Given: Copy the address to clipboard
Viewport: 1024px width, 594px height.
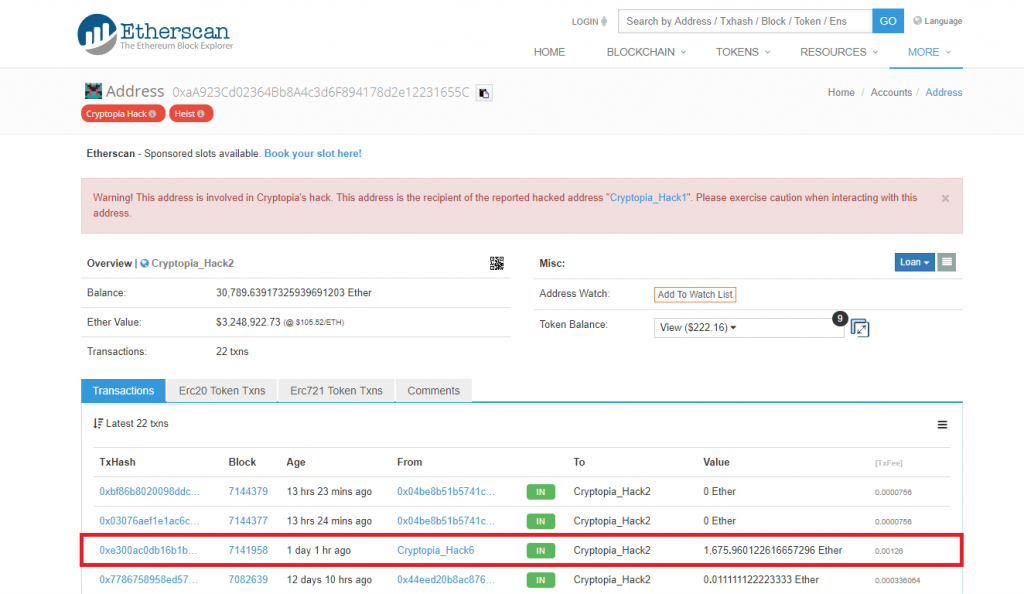Looking at the screenshot, I should (484, 93).
